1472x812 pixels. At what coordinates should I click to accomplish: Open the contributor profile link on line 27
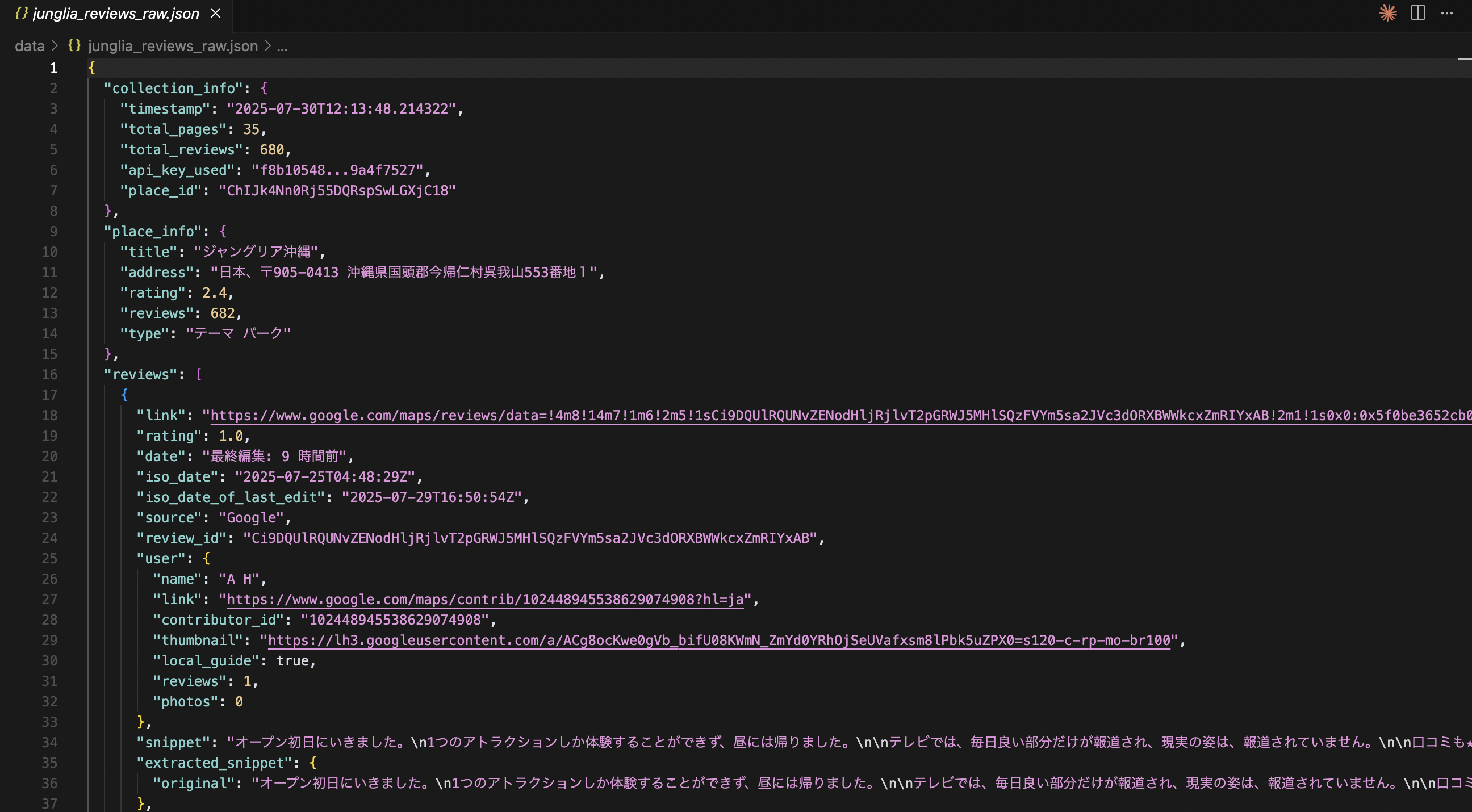[x=485, y=600]
